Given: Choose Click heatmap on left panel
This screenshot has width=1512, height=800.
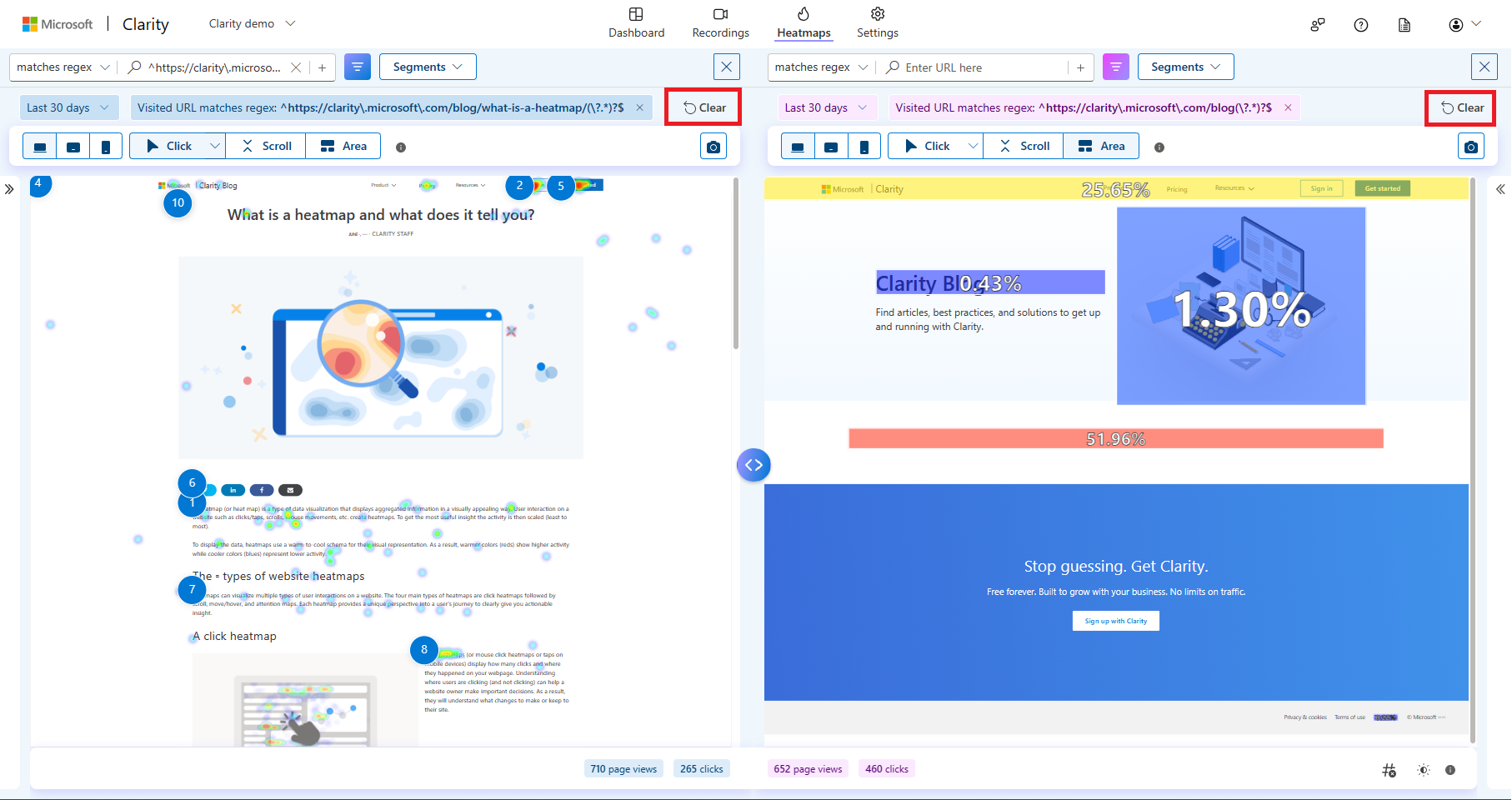Looking at the screenshot, I should pos(169,146).
